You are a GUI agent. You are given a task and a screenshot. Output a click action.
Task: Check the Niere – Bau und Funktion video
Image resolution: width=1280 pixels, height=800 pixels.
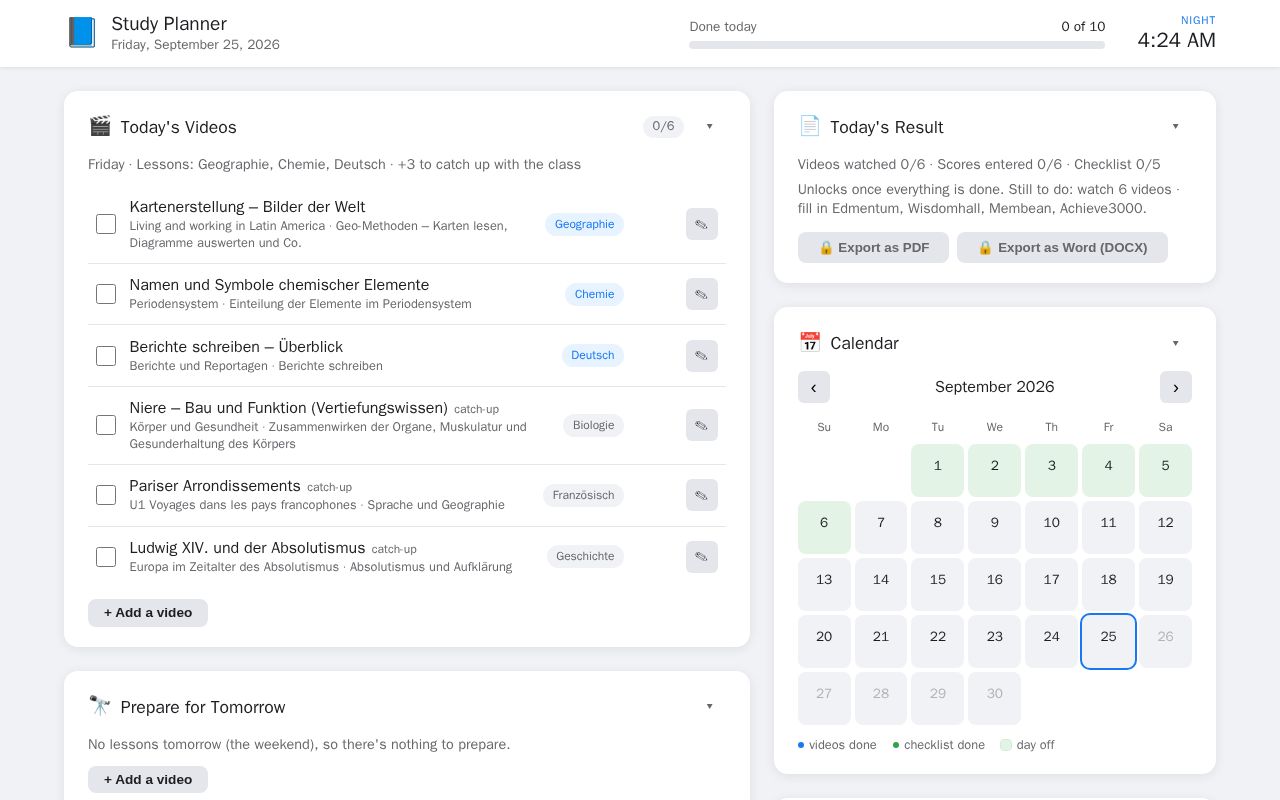click(106, 425)
